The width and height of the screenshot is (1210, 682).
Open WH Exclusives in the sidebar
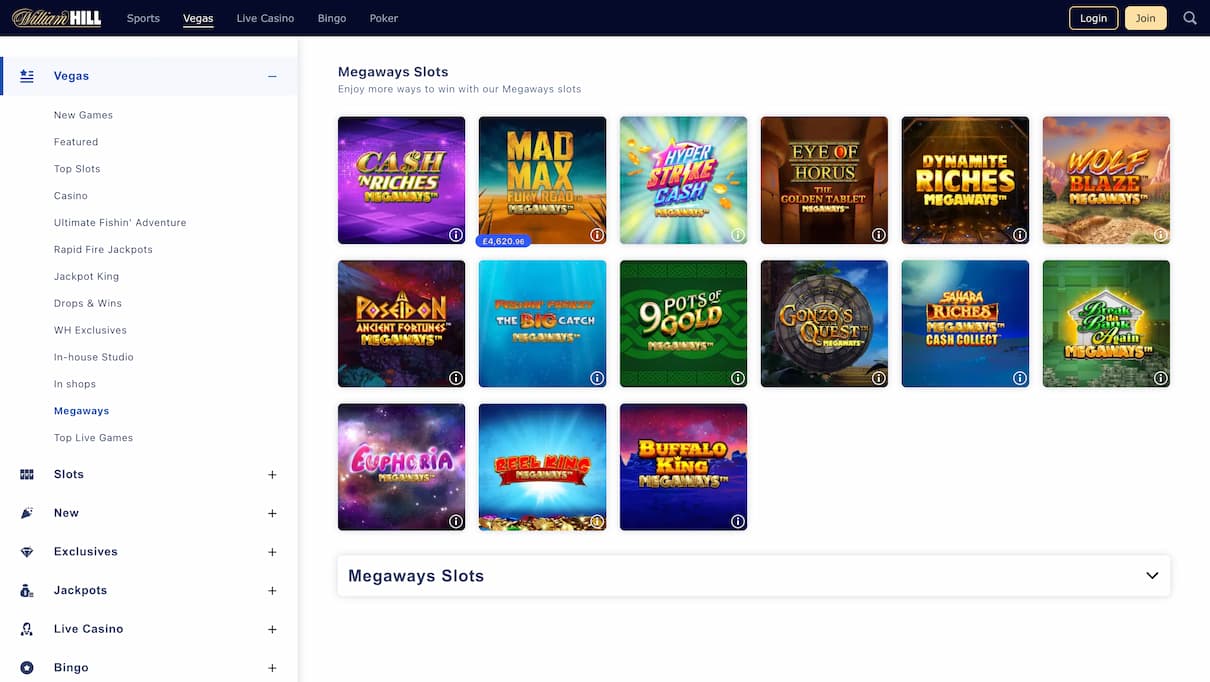click(x=90, y=330)
